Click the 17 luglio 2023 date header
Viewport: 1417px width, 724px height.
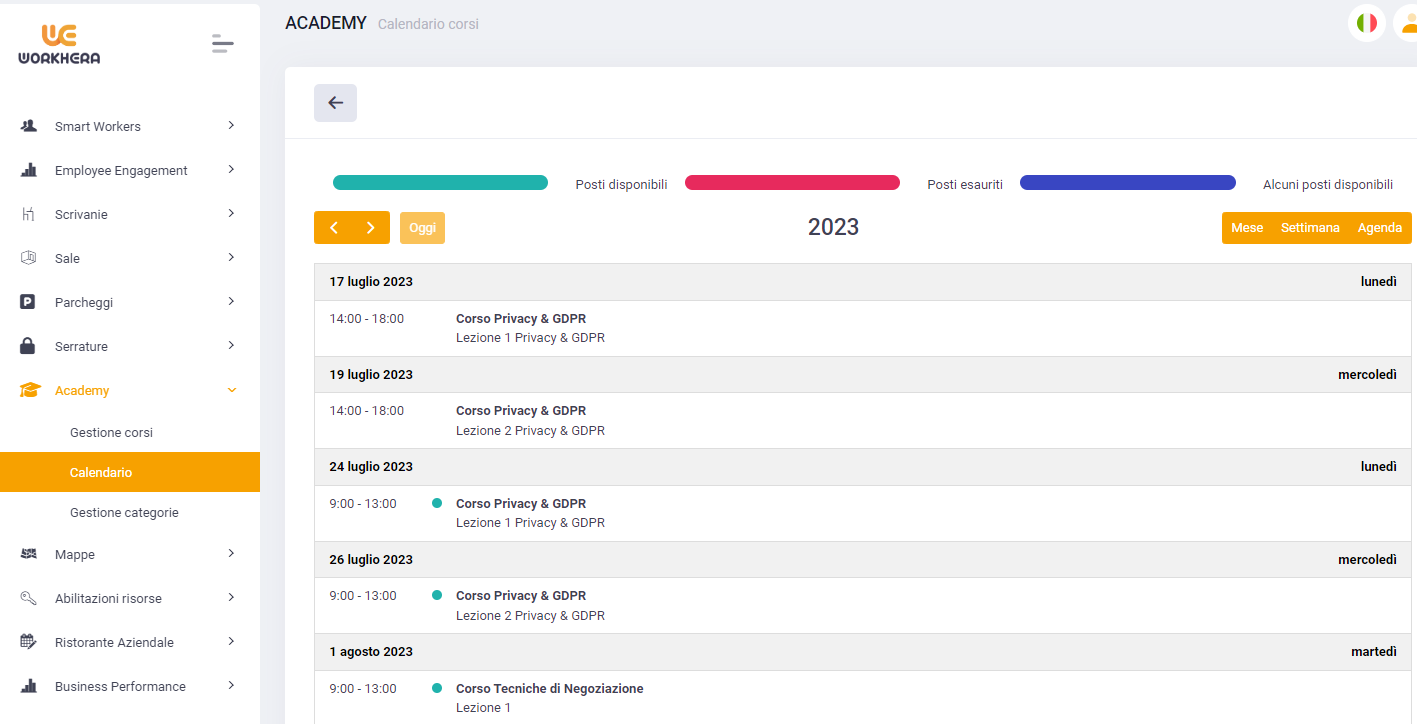(x=371, y=282)
